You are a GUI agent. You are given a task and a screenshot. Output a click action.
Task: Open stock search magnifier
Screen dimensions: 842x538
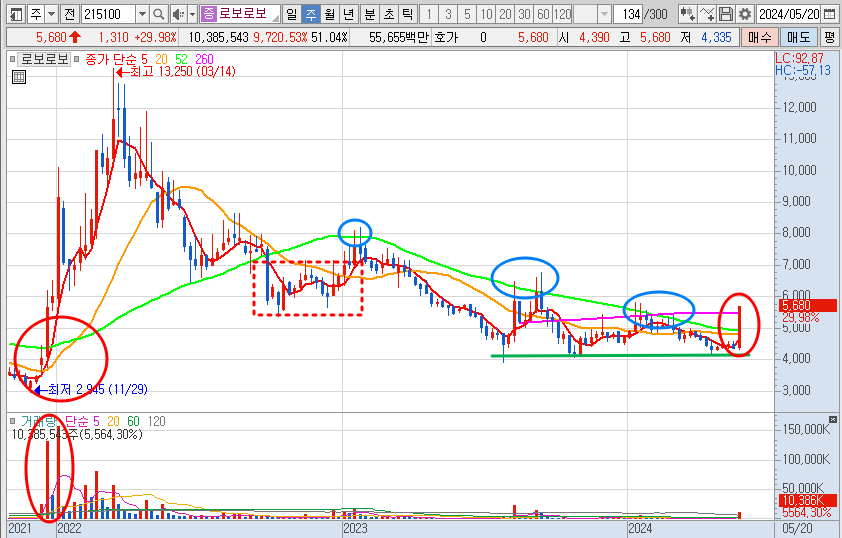point(158,14)
